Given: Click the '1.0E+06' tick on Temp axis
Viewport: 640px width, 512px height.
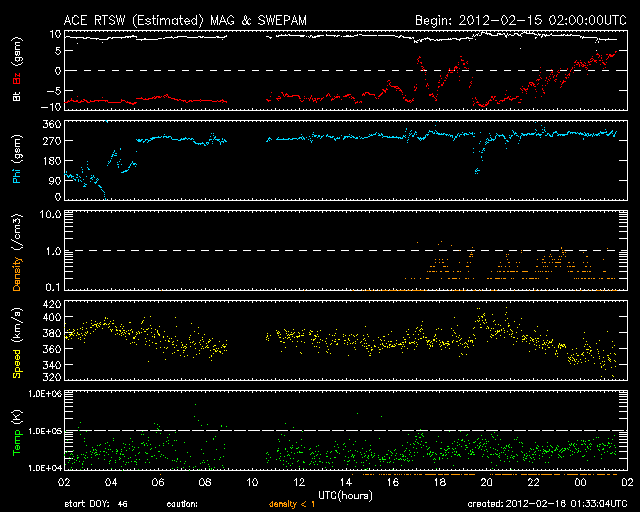Looking at the screenshot, I should 44,394.
